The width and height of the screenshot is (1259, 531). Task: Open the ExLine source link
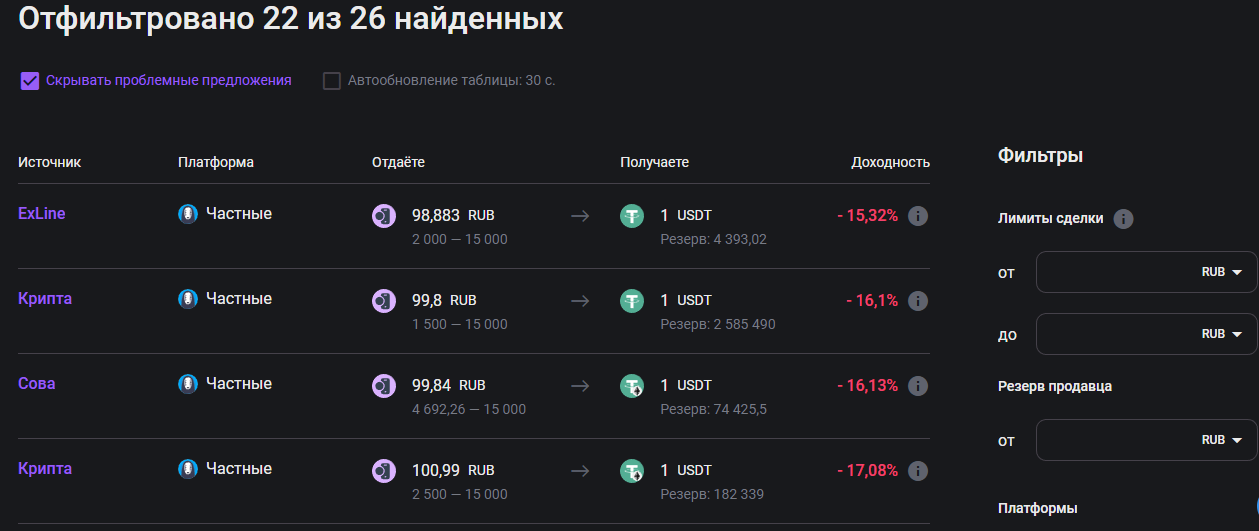click(42, 213)
